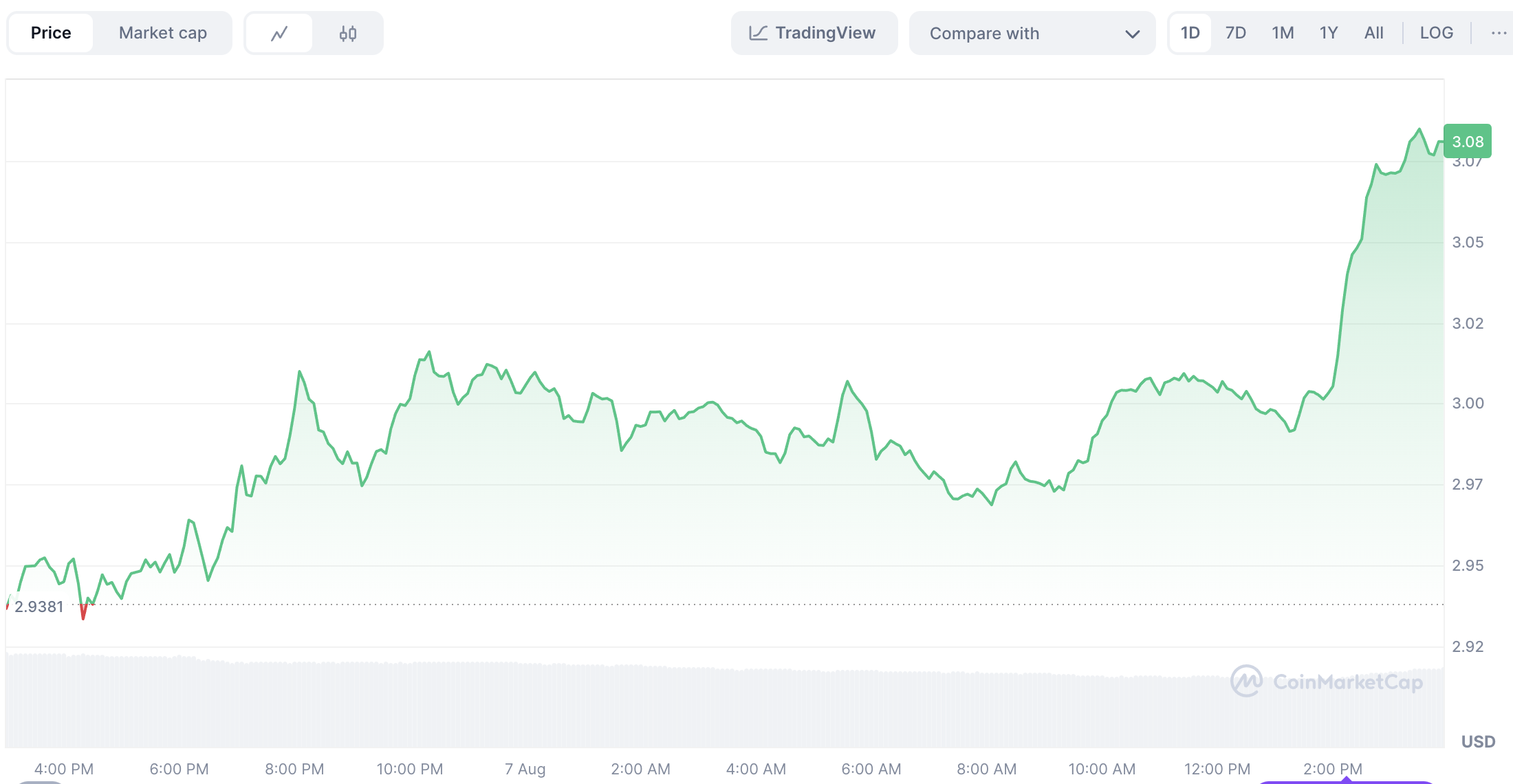
Task: Click the USD currency label
Action: click(x=1479, y=741)
